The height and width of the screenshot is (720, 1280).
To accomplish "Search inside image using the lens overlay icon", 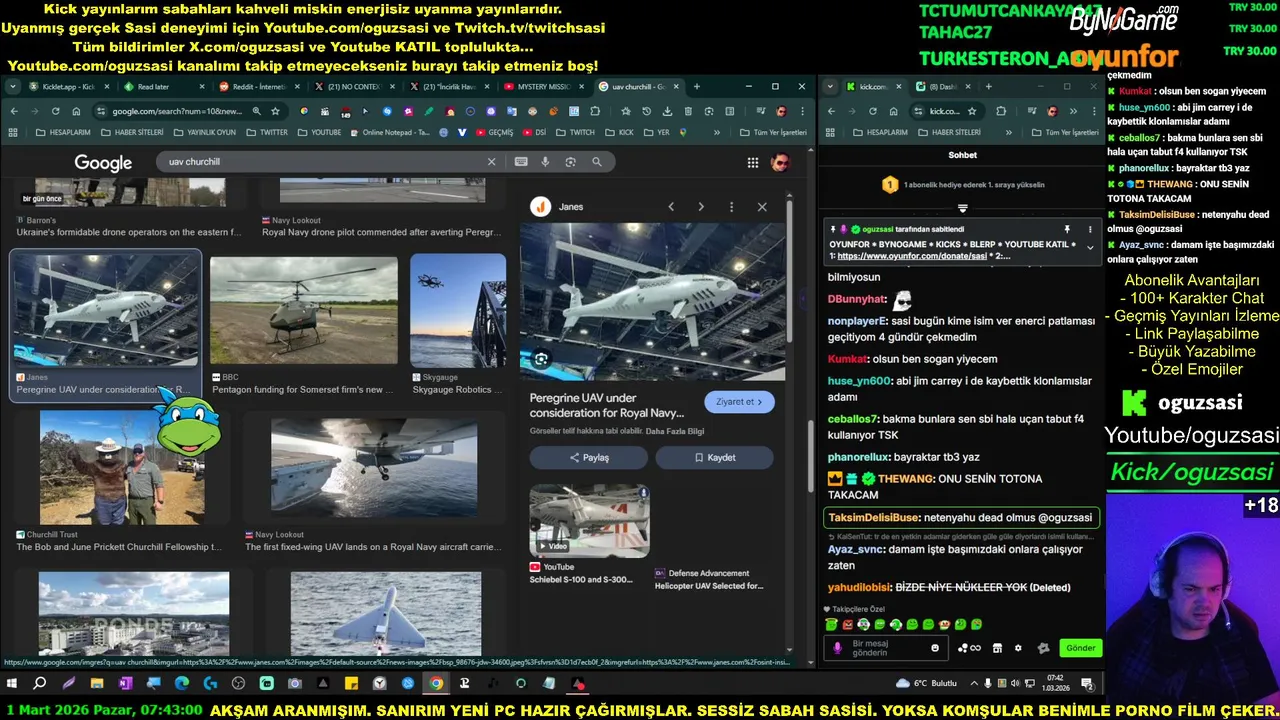I will [541, 359].
